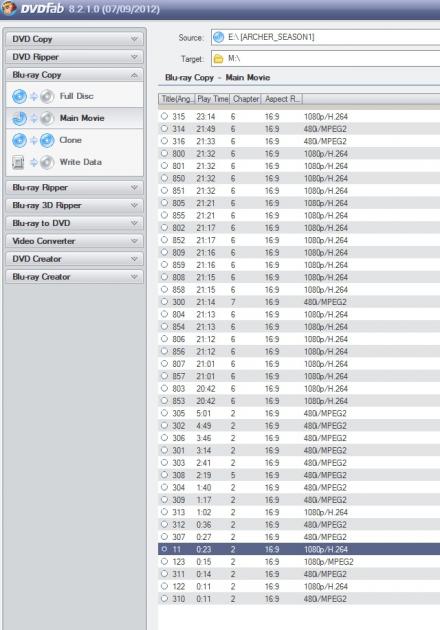This screenshot has width=440, height=630.
Task: Click title number 316 text
Action: coord(179,141)
